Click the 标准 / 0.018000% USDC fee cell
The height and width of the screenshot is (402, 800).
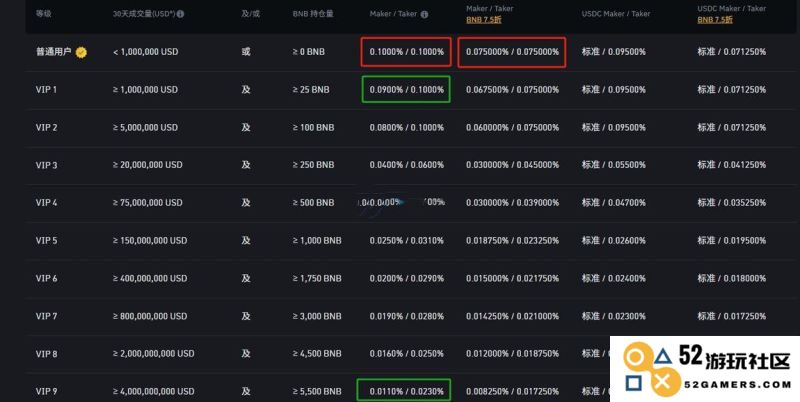click(x=732, y=278)
